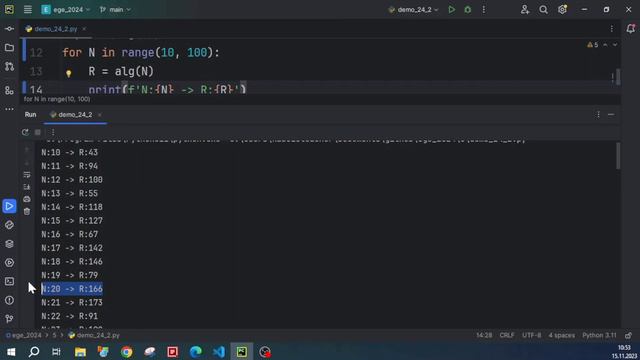
Task: Minimize the Run tool window
Action: [611, 115]
